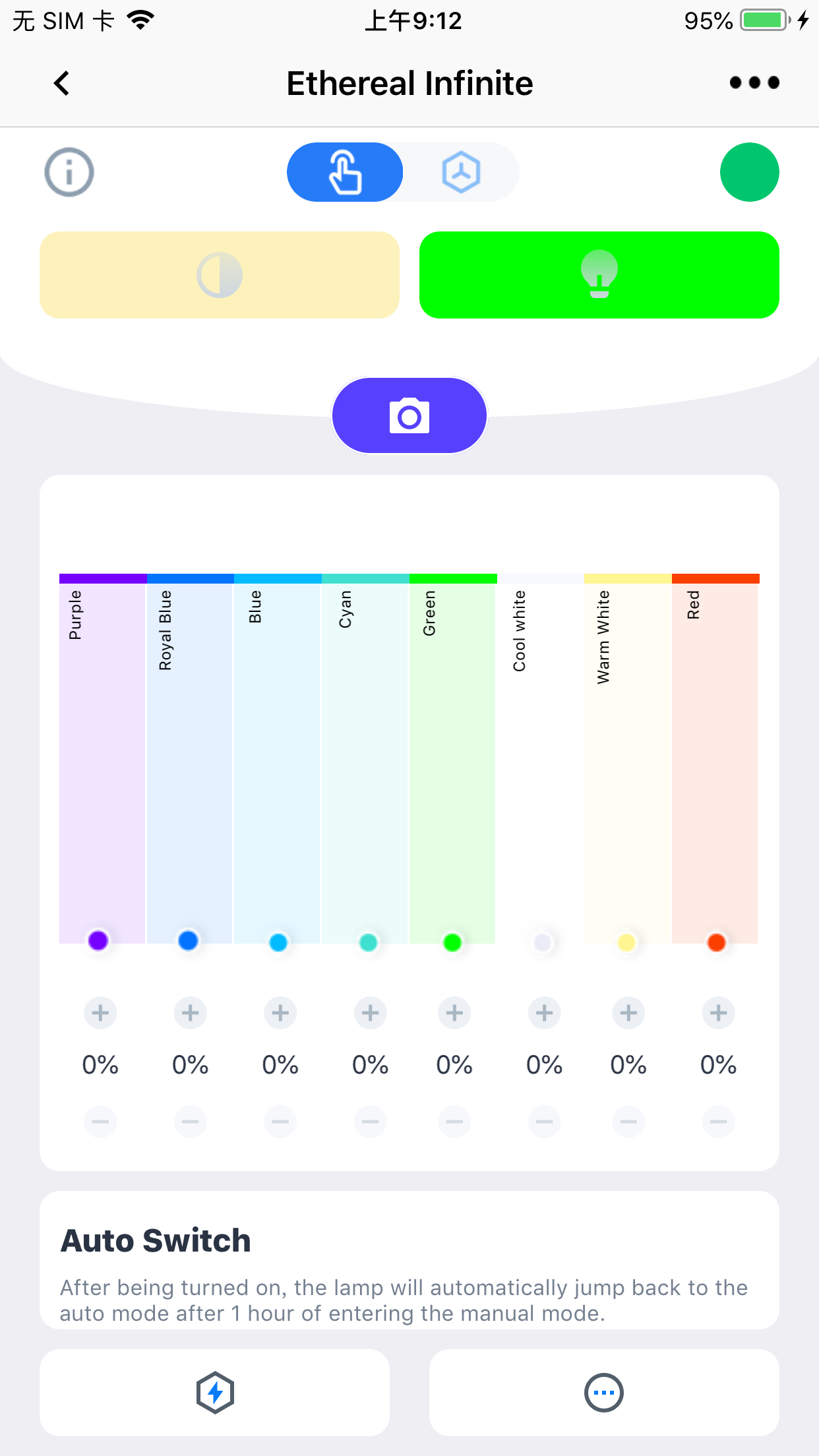Tap the dimmer contrast icon bar
The height and width of the screenshot is (1456, 819).
pos(219,275)
